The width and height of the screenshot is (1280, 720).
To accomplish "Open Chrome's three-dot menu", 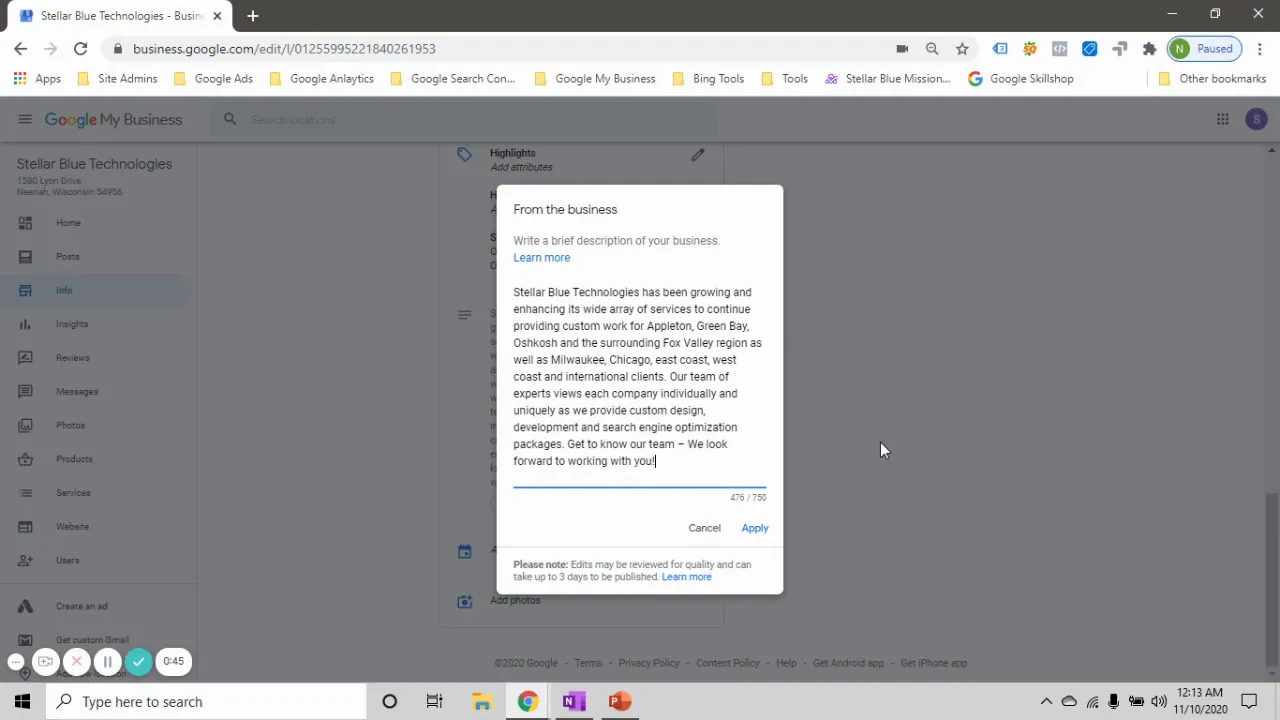I will pos(1259,48).
